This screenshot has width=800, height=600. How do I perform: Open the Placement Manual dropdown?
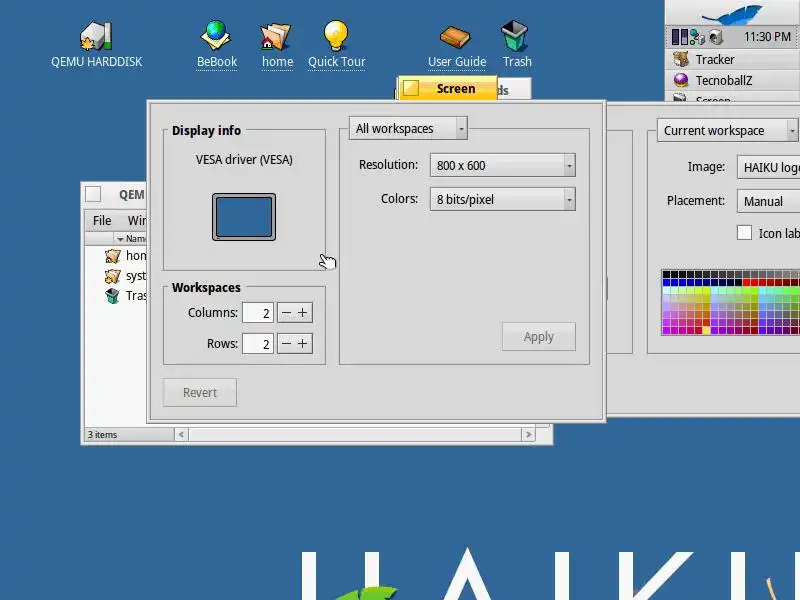click(768, 202)
